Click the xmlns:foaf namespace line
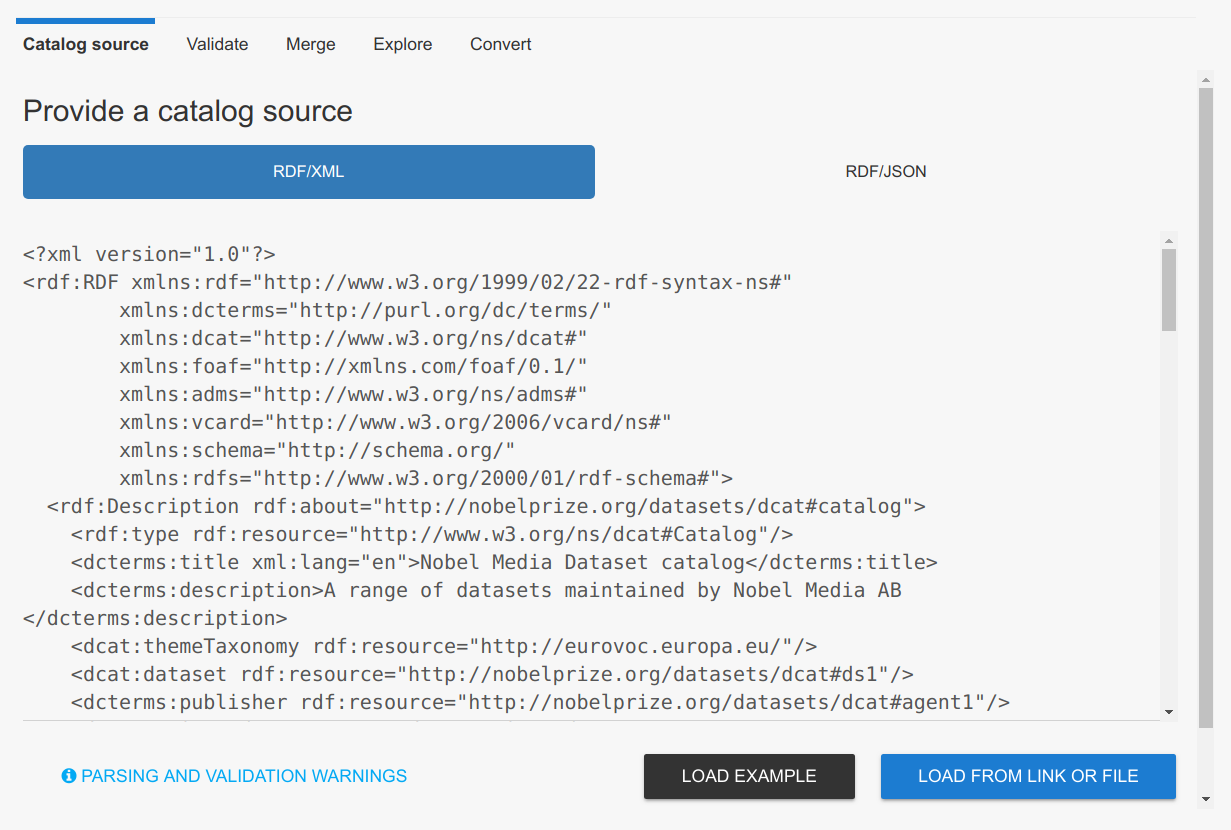 tap(353, 366)
